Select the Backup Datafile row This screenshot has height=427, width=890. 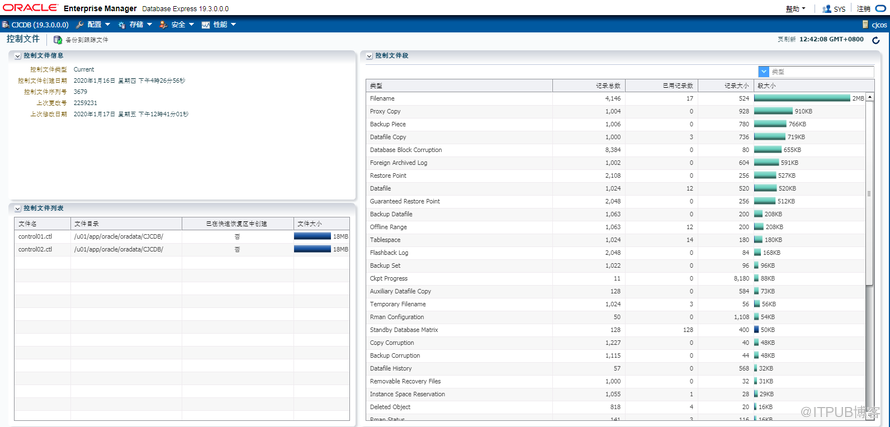[616, 214]
